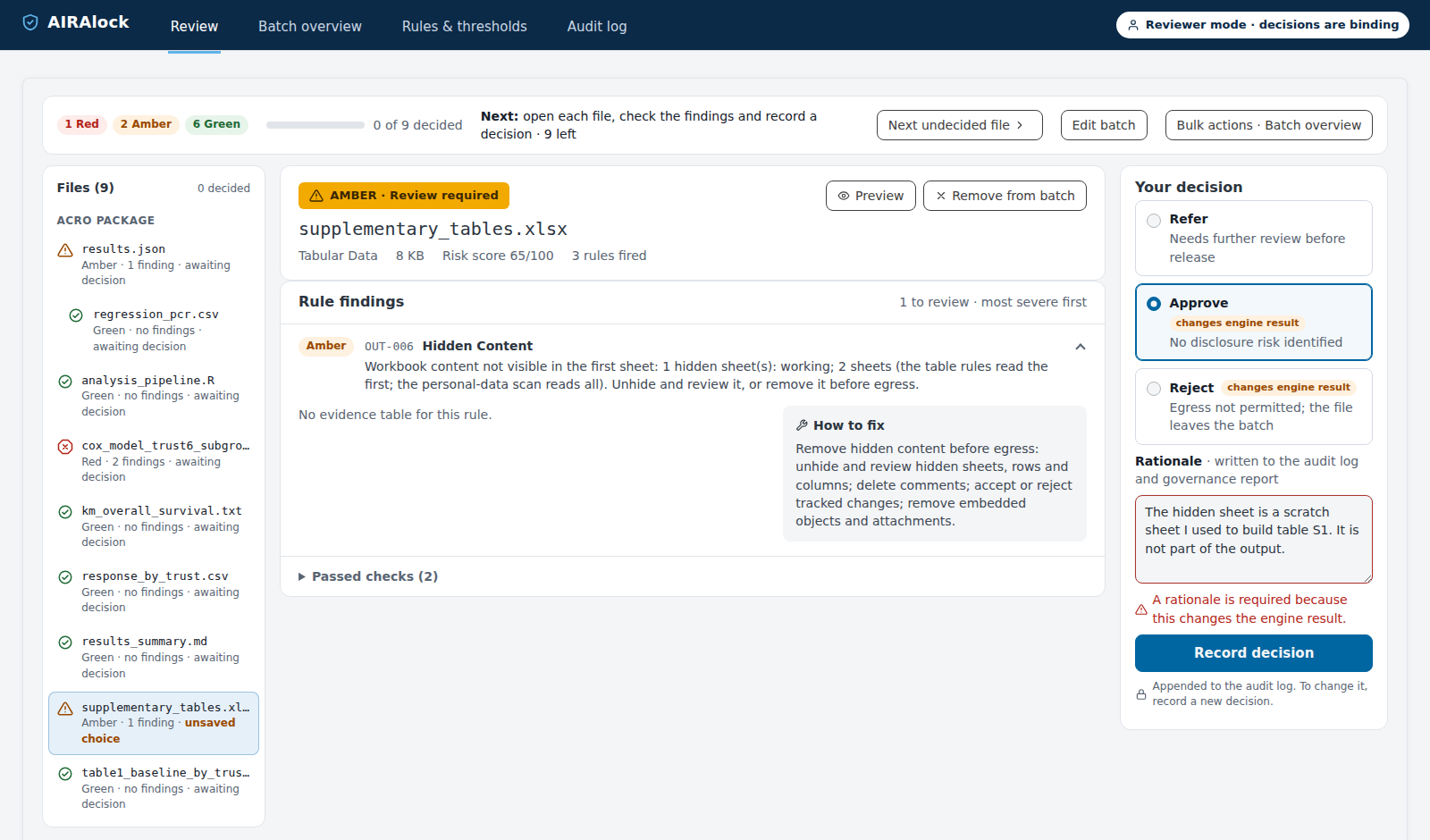Click Remove from batch

[1005, 196]
